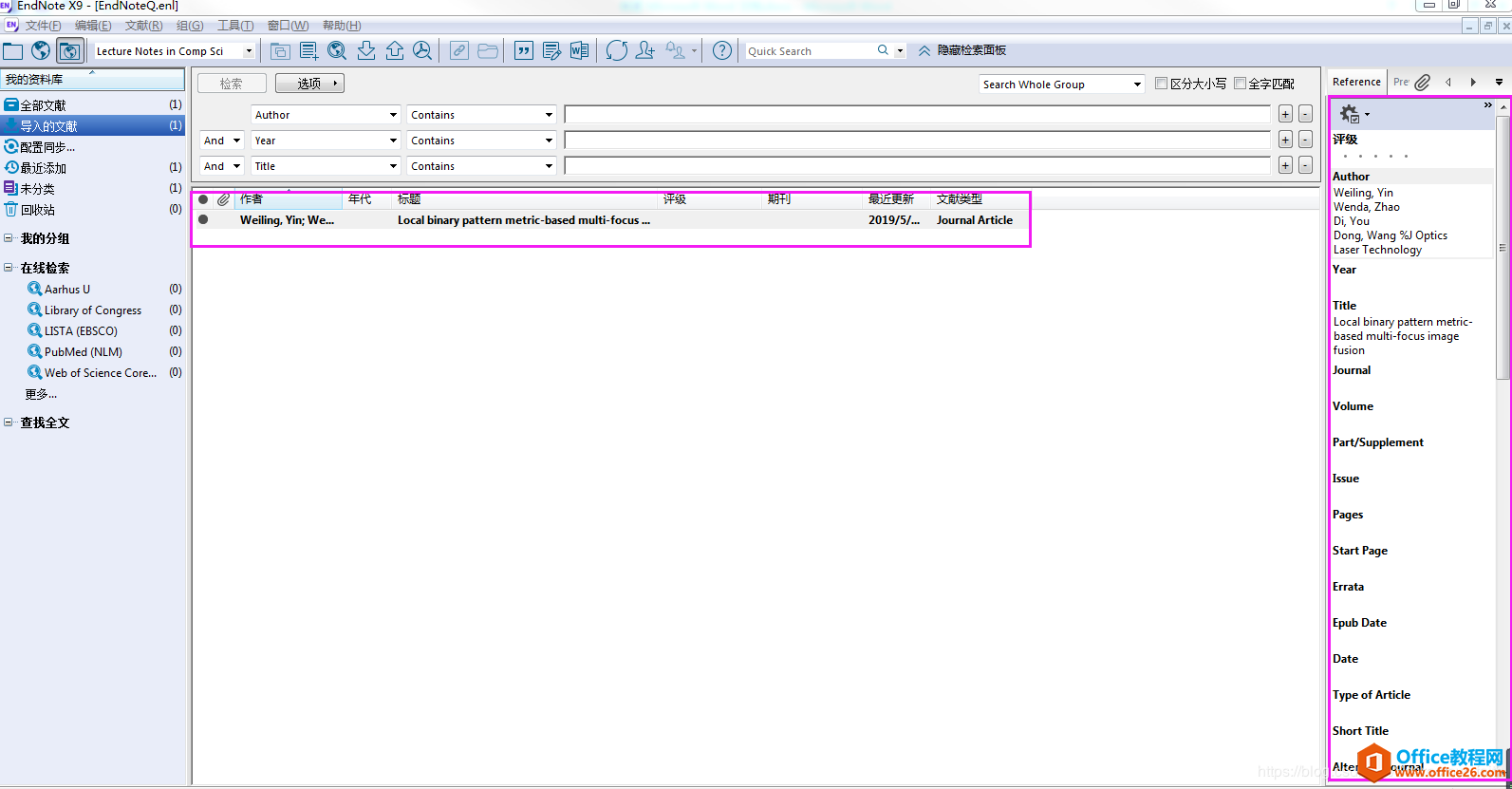Go to previous reference left arrow

click(x=1448, y=83)
